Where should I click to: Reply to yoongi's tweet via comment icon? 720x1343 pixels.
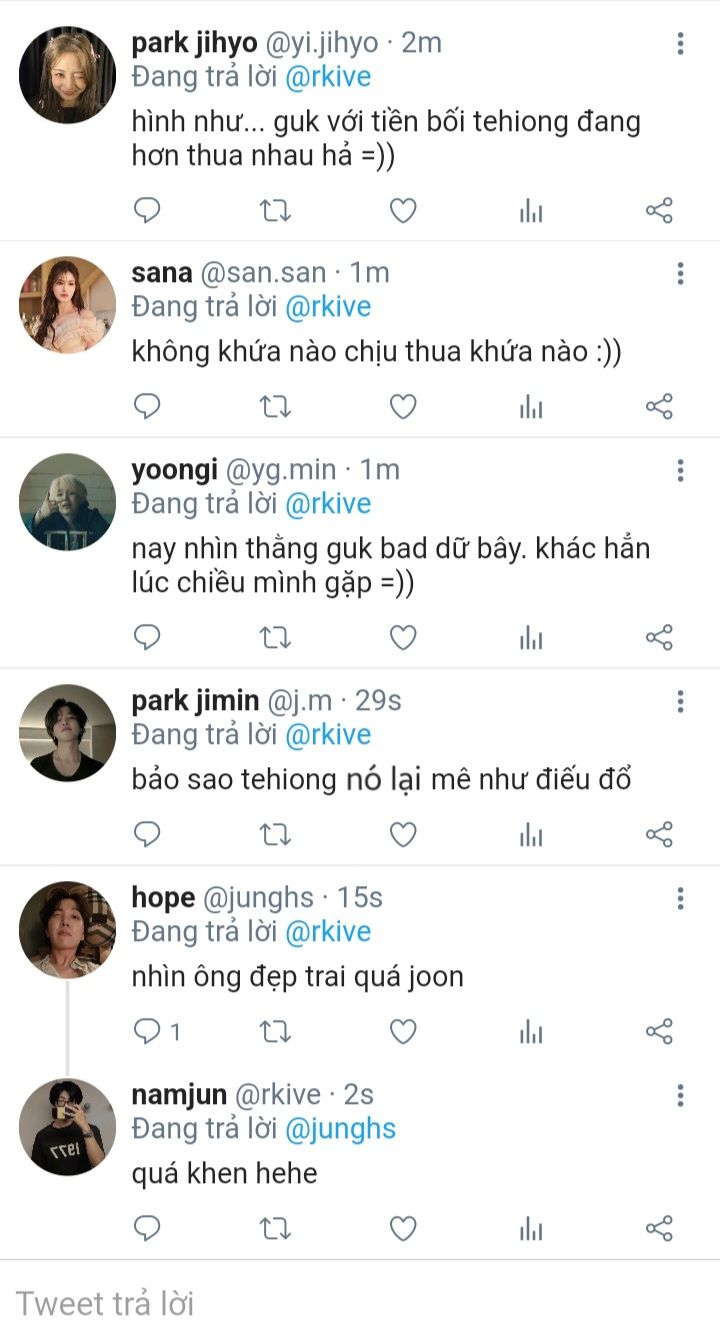(x=148, y=637)
